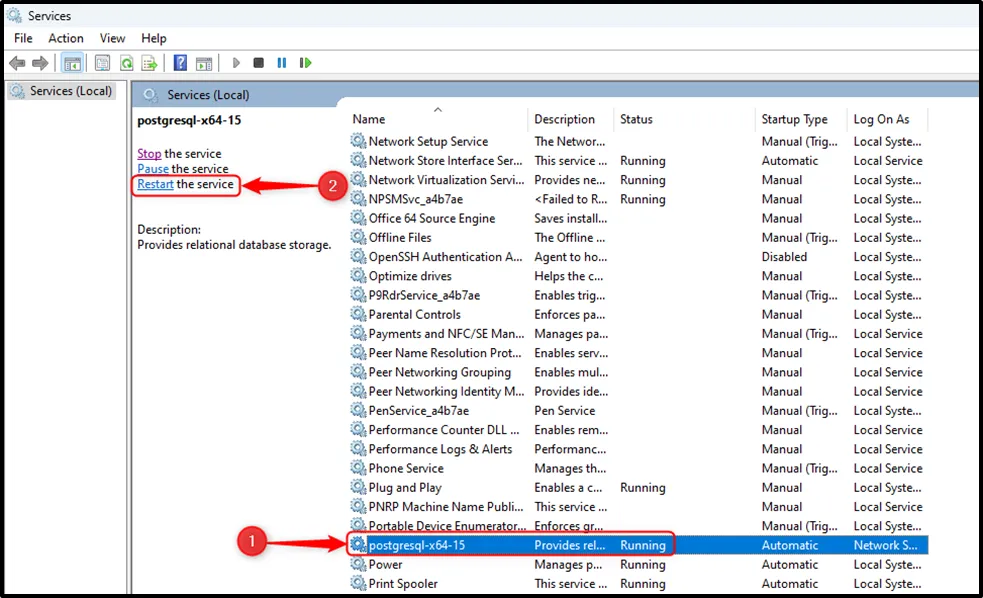
Task: Click the green Refresh toolbar icon
Action: 126,63
